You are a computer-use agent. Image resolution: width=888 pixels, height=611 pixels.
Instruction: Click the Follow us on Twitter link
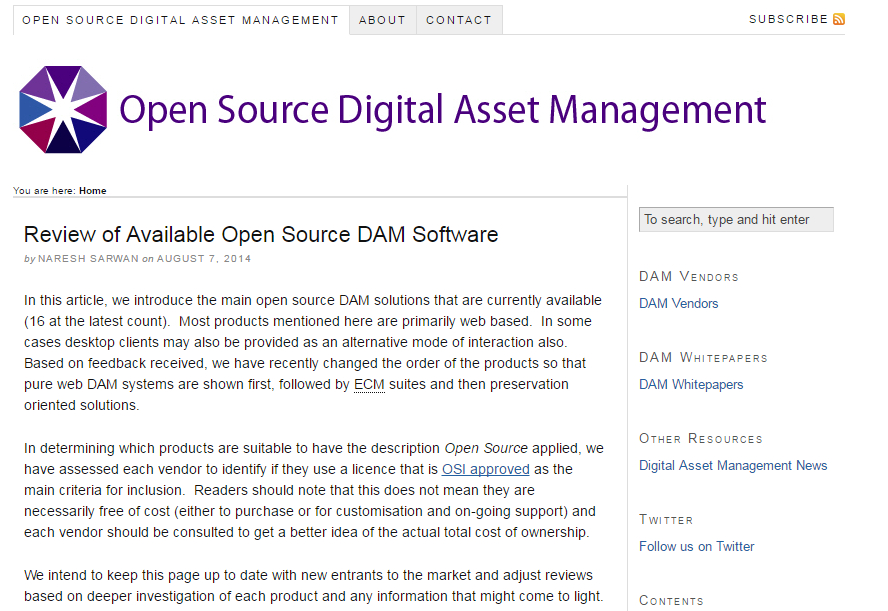(696, 547)
